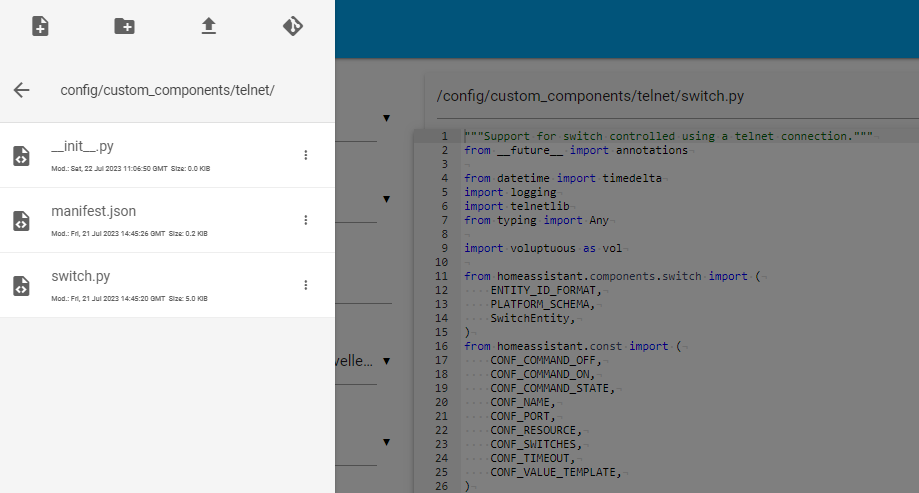Open the Git menu icon
This screenshot has width=919, height=493.
pyautogui.click(x=292, y=26)
